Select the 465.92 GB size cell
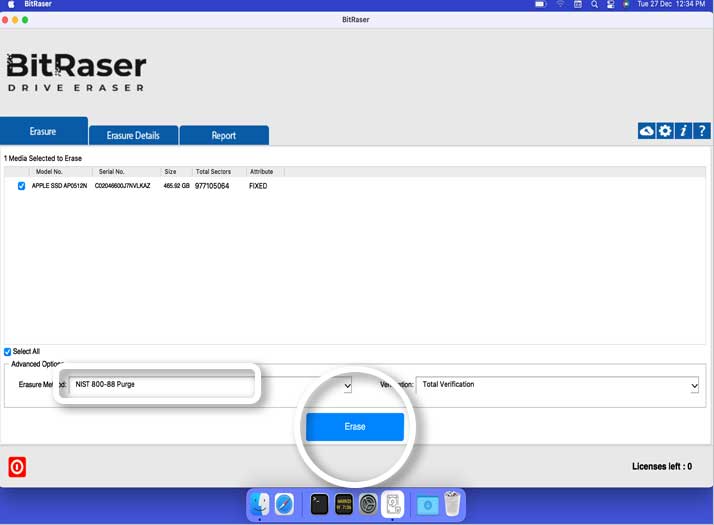The height and width of the screenshot is (525, 714). (x=176, y=186)
